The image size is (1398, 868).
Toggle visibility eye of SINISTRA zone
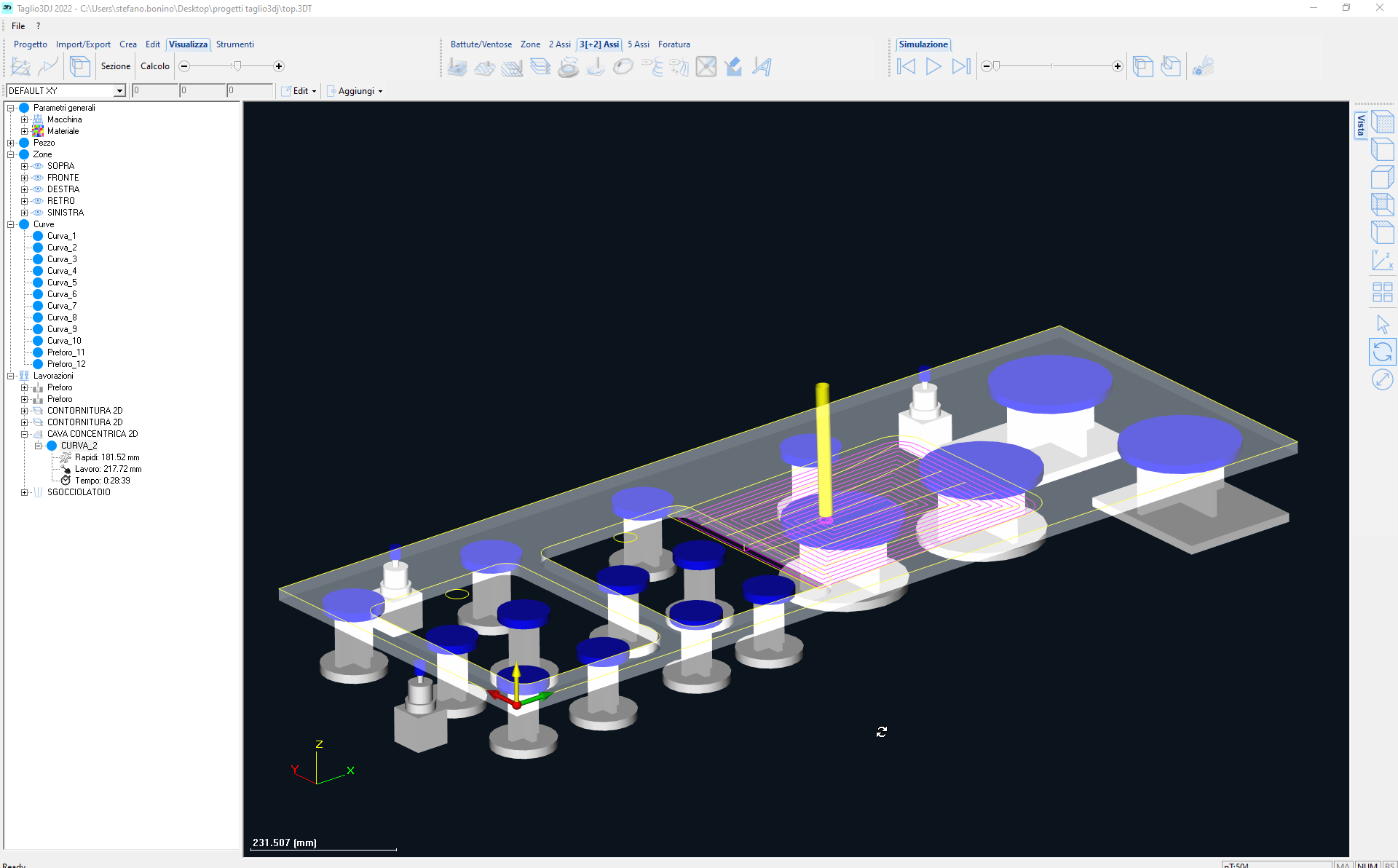click(38, 213)
